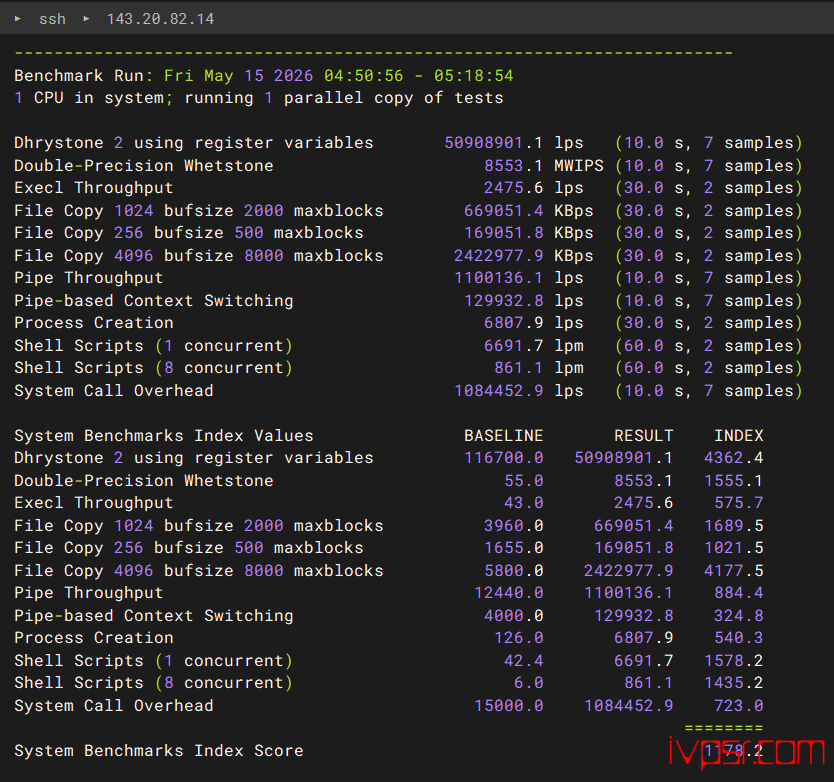Click Pipe Throughput value 1100136.1 lps
Viewport: 834px width, 782px height.
point(519,278)
